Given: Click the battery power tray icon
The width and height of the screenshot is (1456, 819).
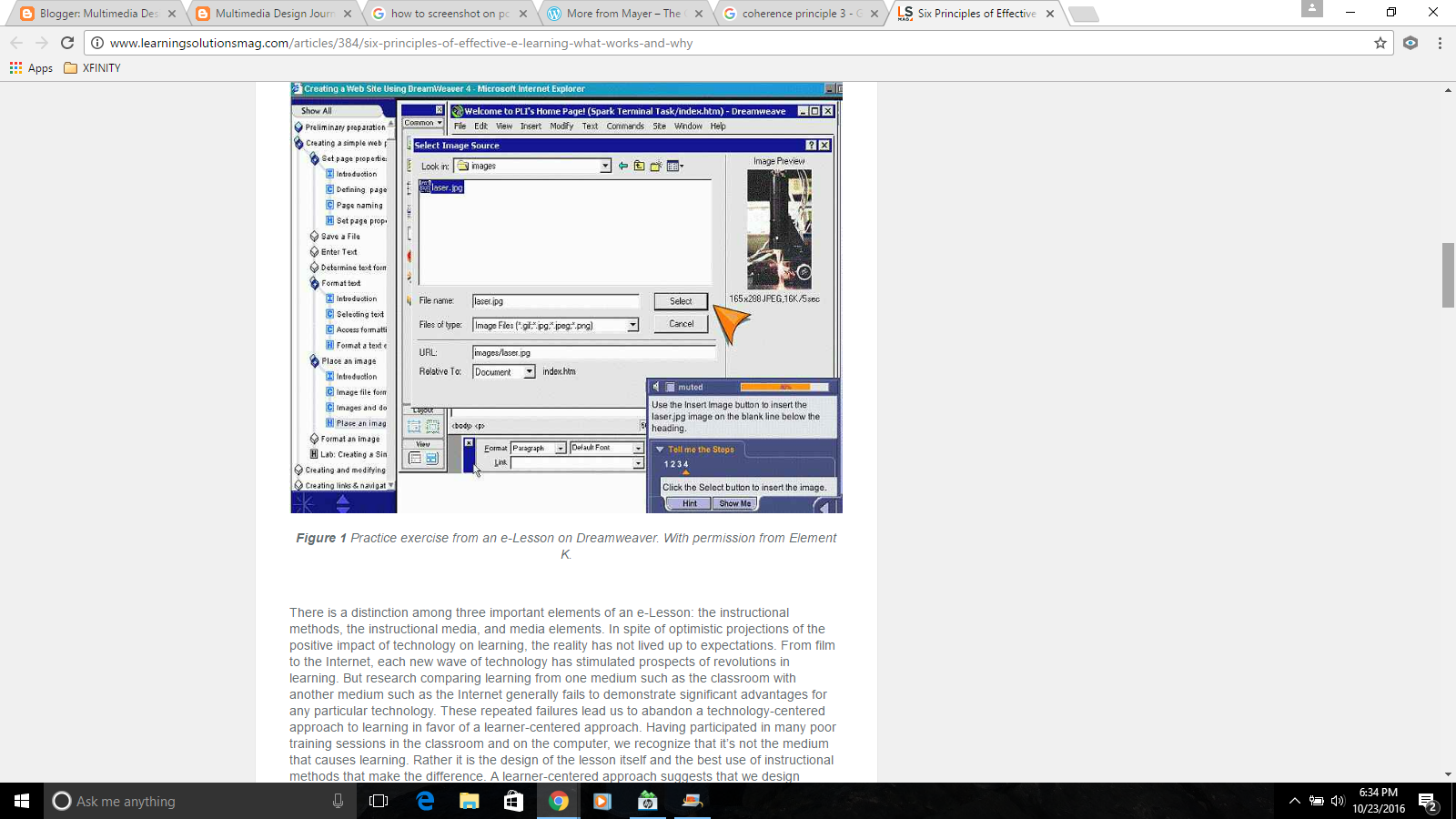Looking at the screenshot, I should pos(1316,801).
